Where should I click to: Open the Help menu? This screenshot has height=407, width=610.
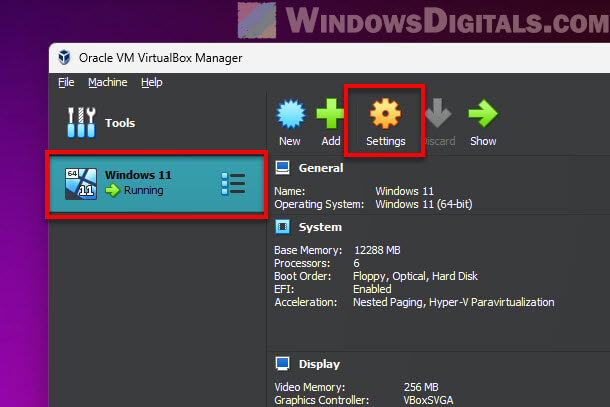(x=152, y=82)
